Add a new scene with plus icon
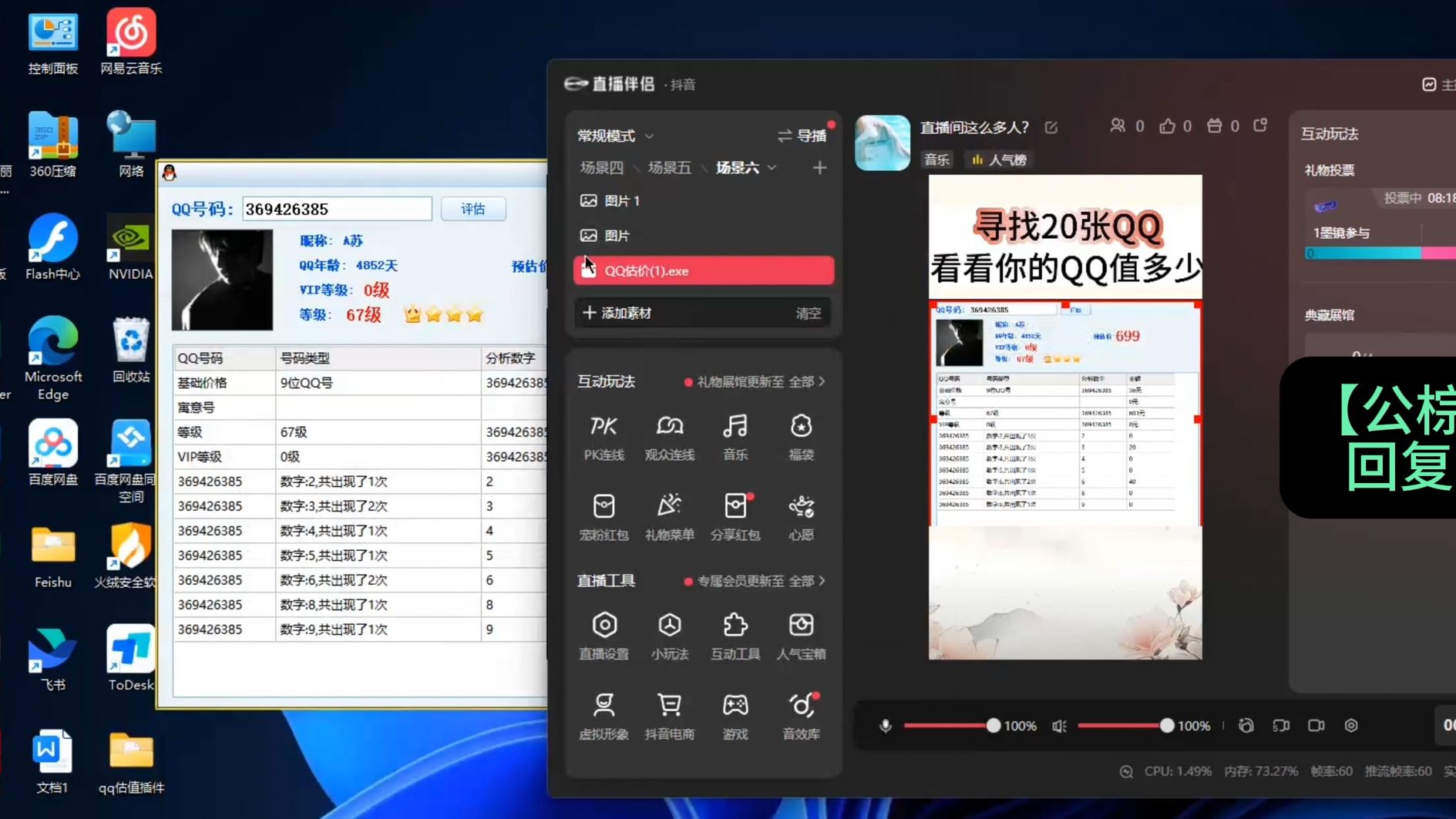 pyautogui.click(x=819, y=167)
